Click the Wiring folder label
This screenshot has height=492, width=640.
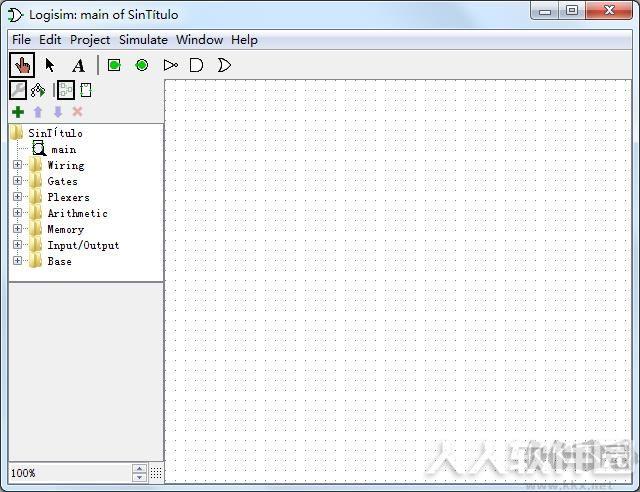pos(66,165)
